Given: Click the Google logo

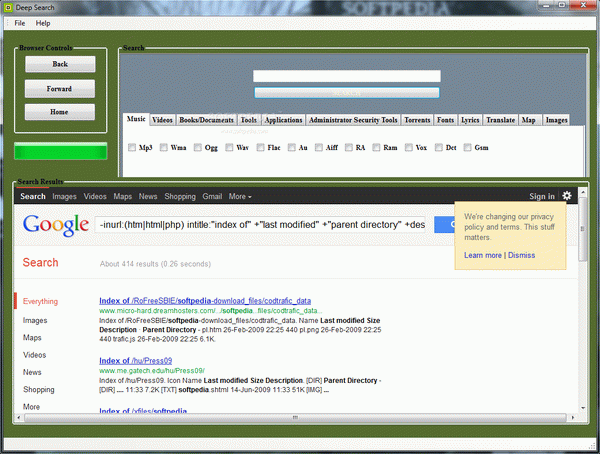Looking at the screenshot, I should coord(56,225).
